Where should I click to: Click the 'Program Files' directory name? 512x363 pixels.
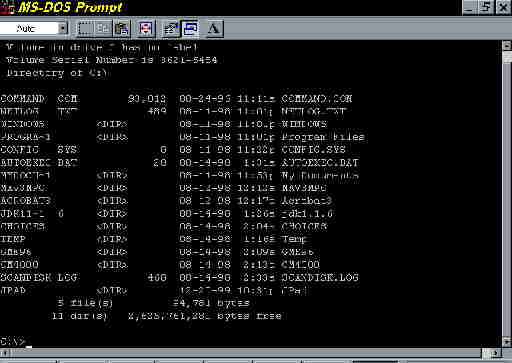(323, 137)
